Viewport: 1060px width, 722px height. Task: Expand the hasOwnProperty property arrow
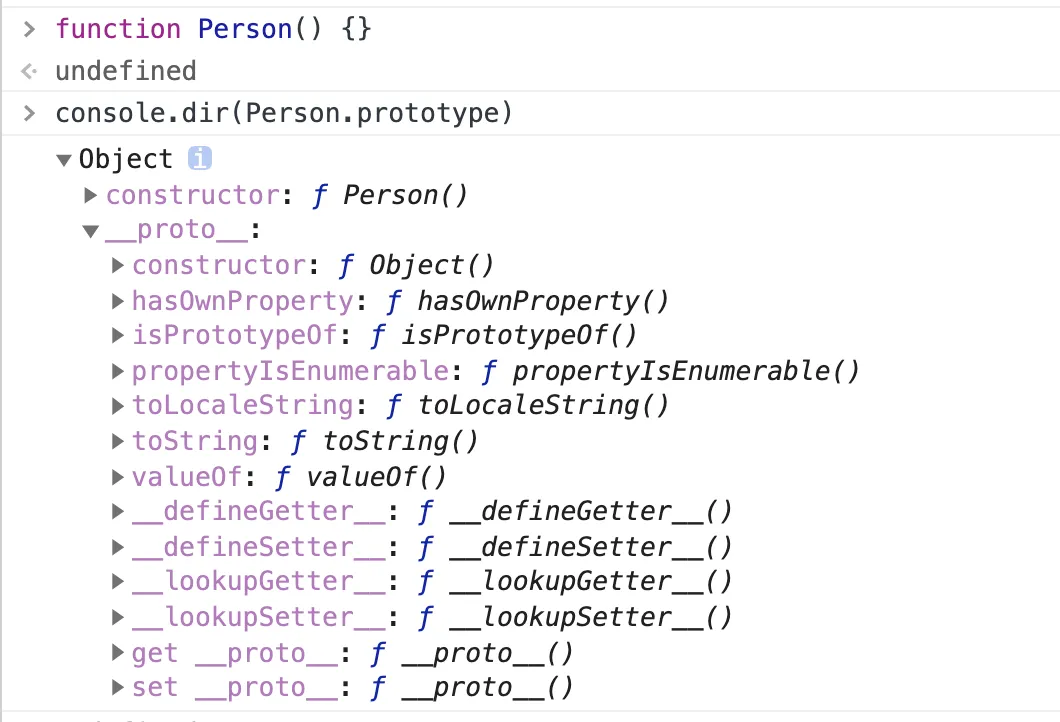pos(118,301)
